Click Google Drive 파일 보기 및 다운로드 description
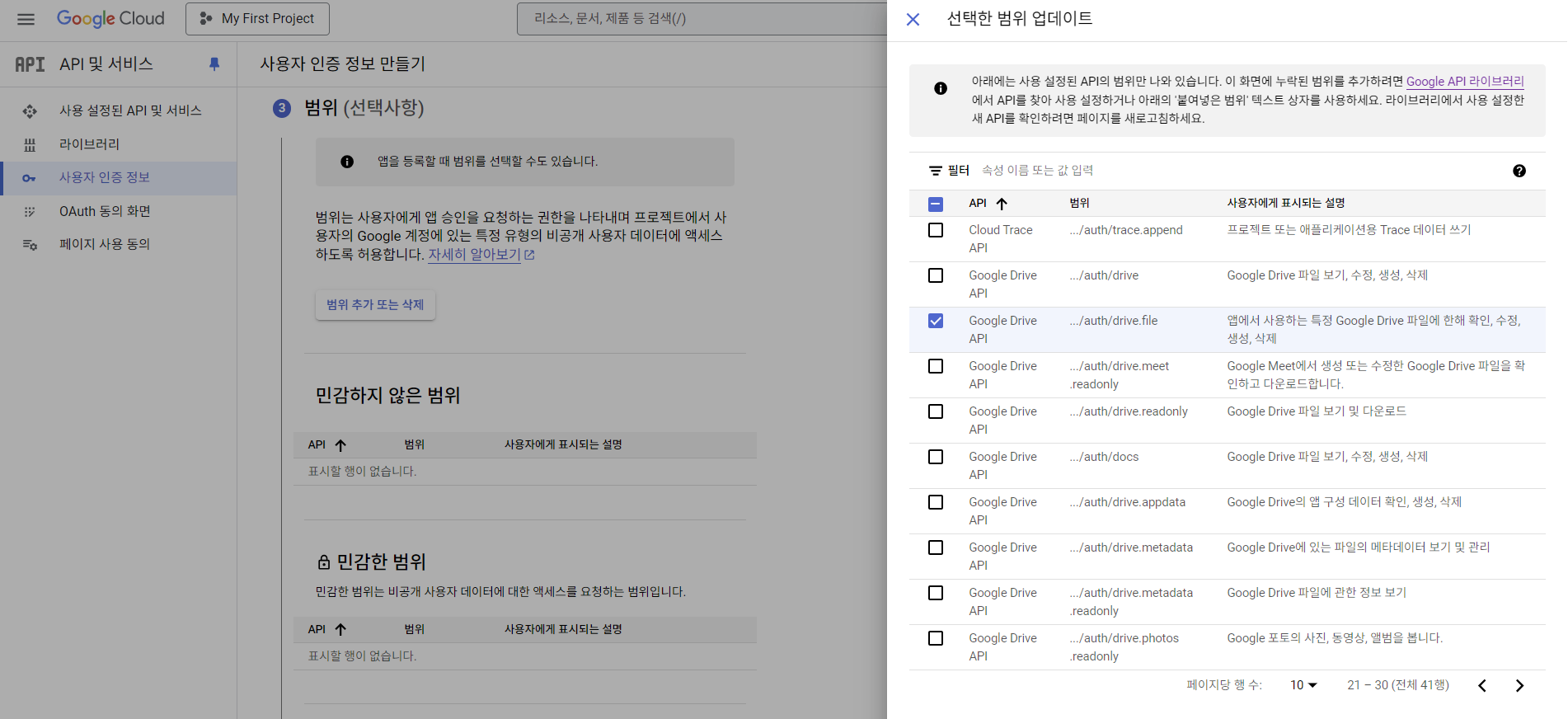This screenshot has width=1568, height=719. tap(1317, 411)
